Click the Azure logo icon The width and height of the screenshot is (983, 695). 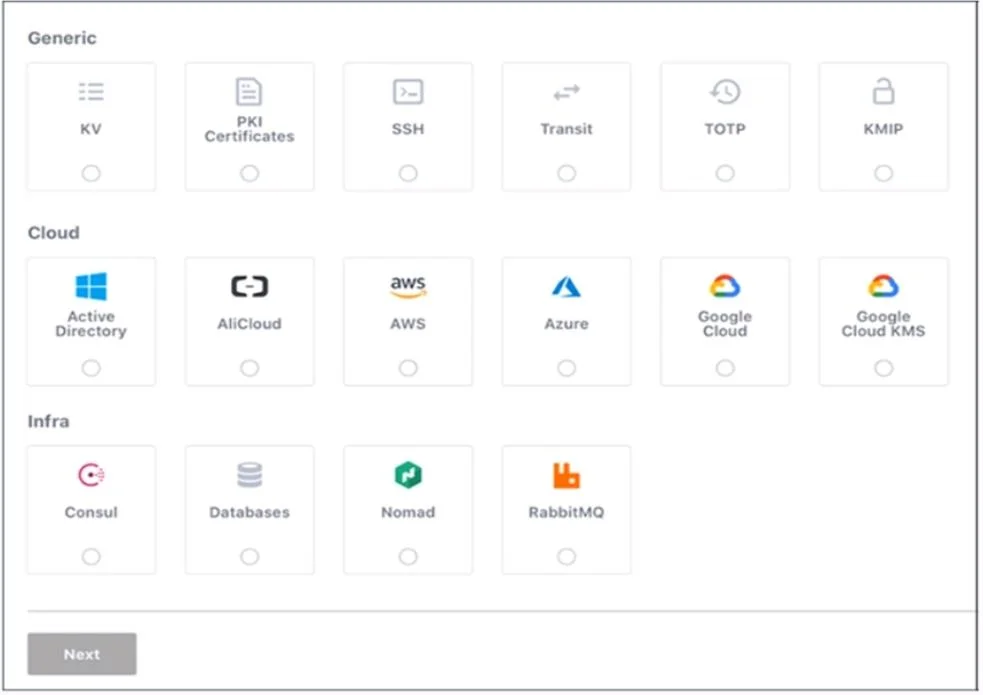pyautogui.click(x=566, y=286)
